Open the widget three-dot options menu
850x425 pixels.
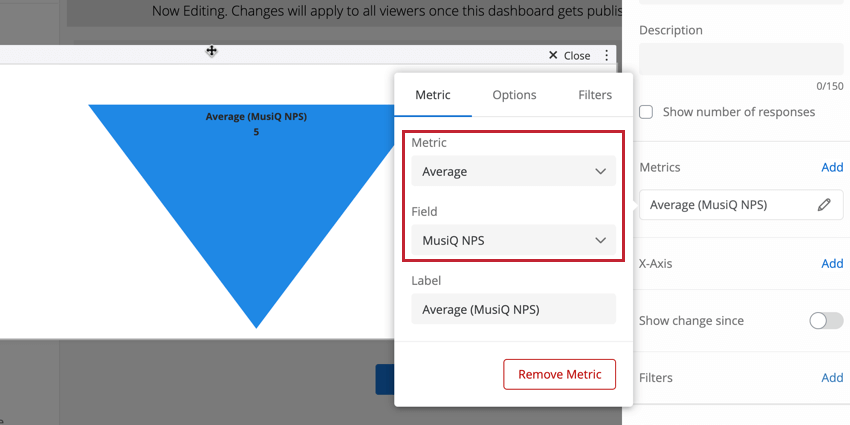pos(607,56)
